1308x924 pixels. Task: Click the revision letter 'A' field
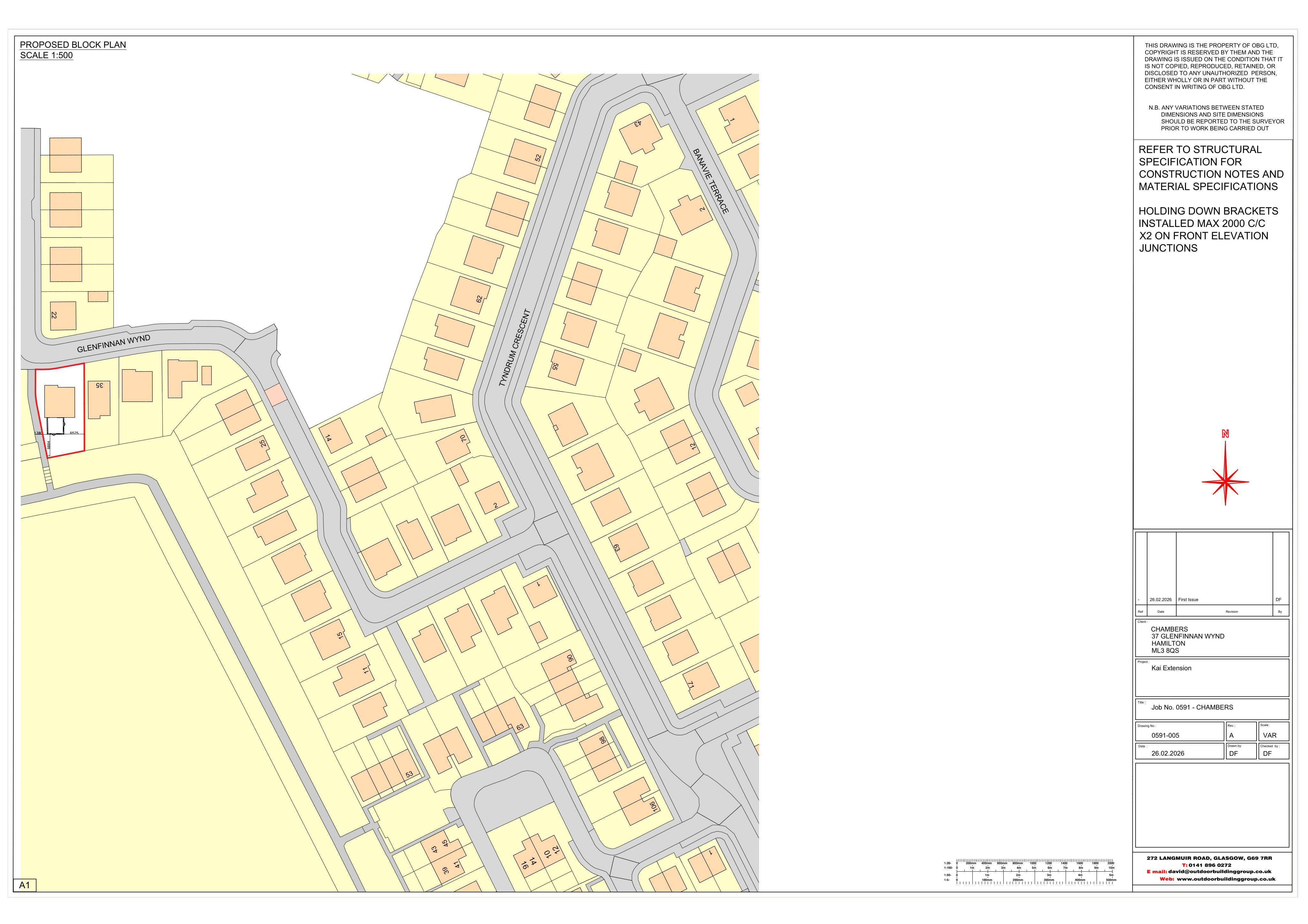(1231, 735)
